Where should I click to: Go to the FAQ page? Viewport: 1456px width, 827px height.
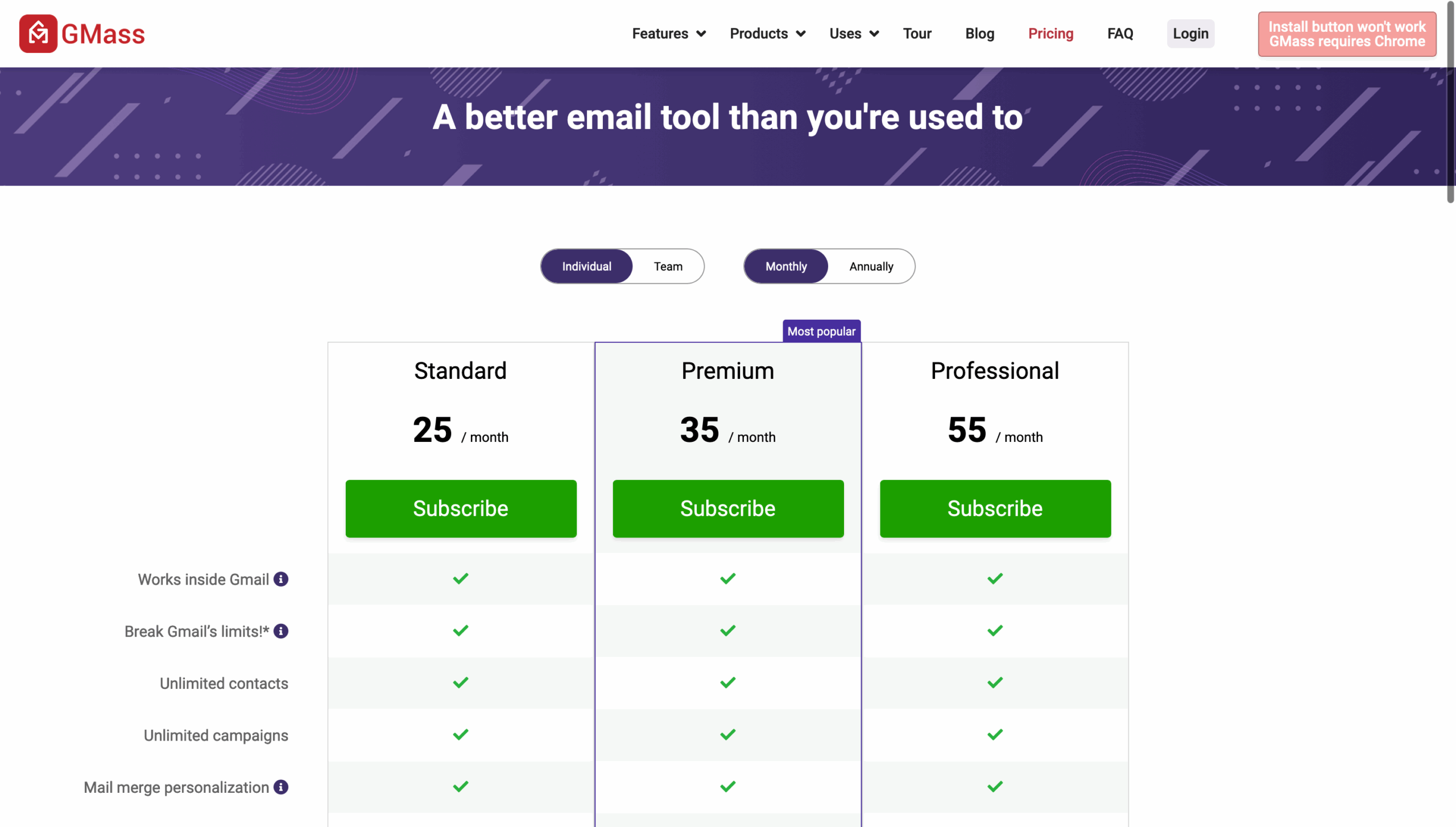(x=1120, y=34)
